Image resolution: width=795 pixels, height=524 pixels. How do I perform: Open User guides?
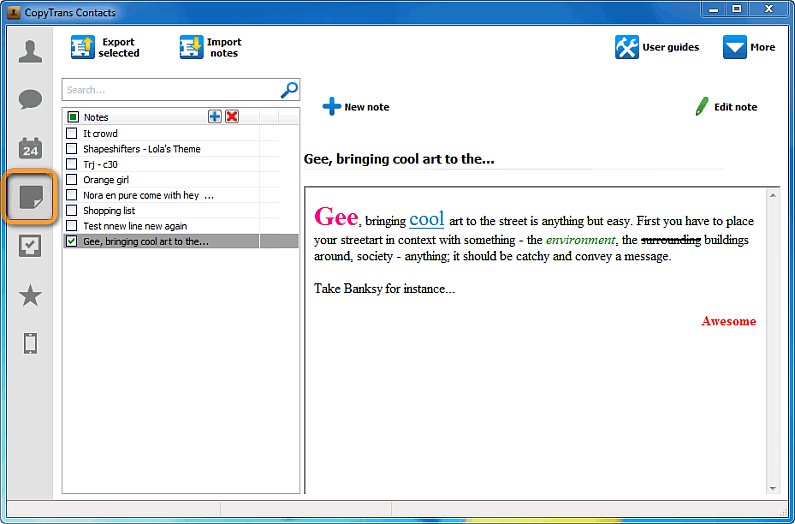pyautogui.click(x=657, y=48)
